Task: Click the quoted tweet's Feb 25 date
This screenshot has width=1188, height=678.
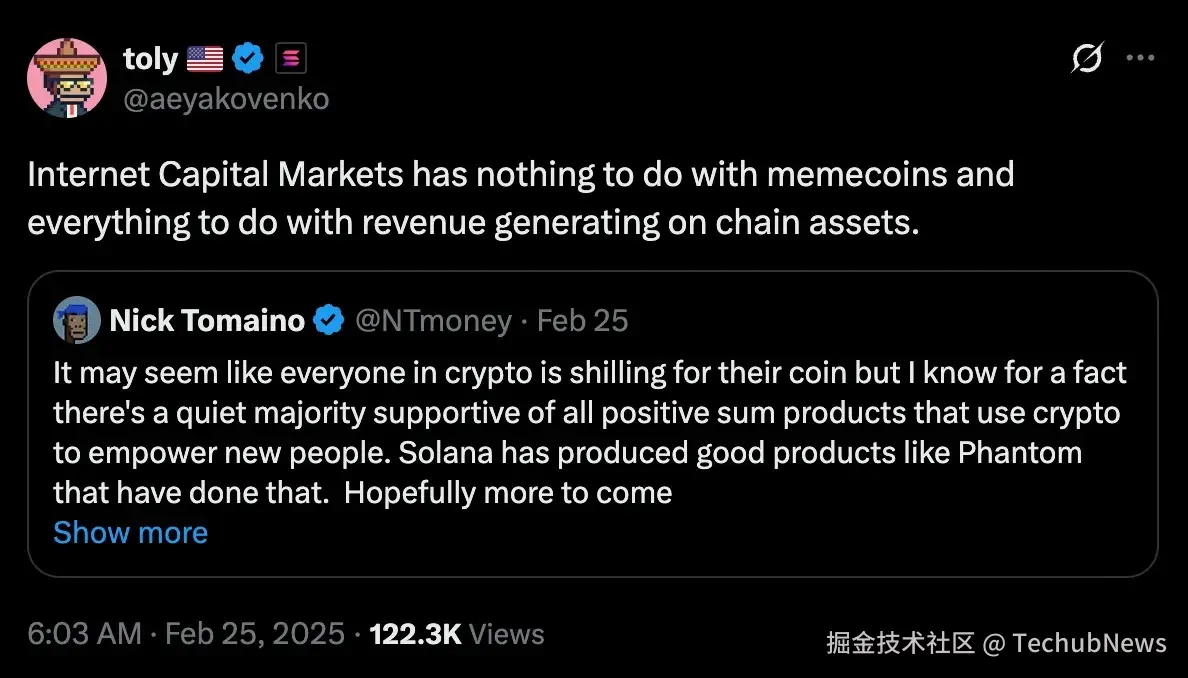Action: 582,320
